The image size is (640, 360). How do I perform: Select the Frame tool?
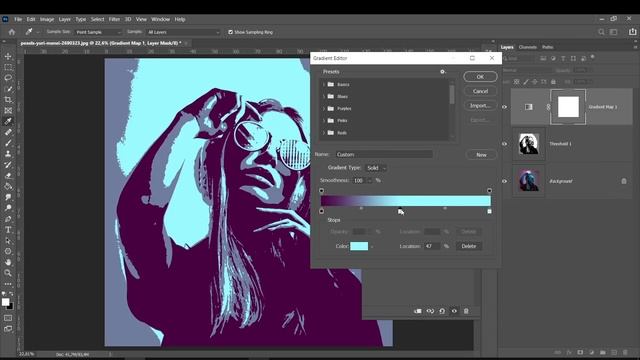click(x=8, y=110)
